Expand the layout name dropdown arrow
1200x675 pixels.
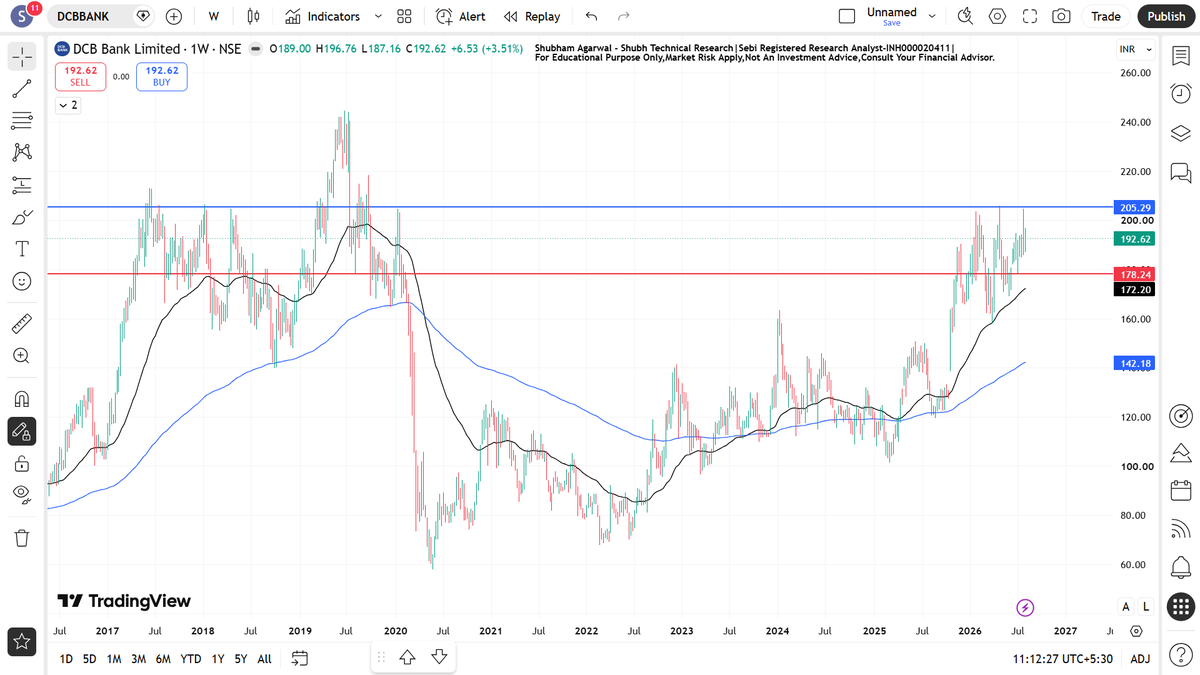932,16
